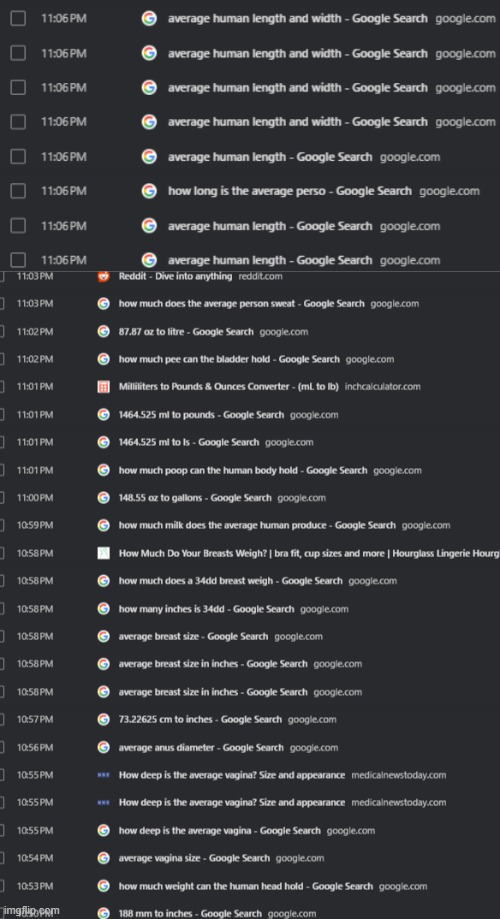The width and height of the screenshot is (500, 919).
Task: Click the Hourglass Lingerie page favicon
Action: click(x=103, y=553)
